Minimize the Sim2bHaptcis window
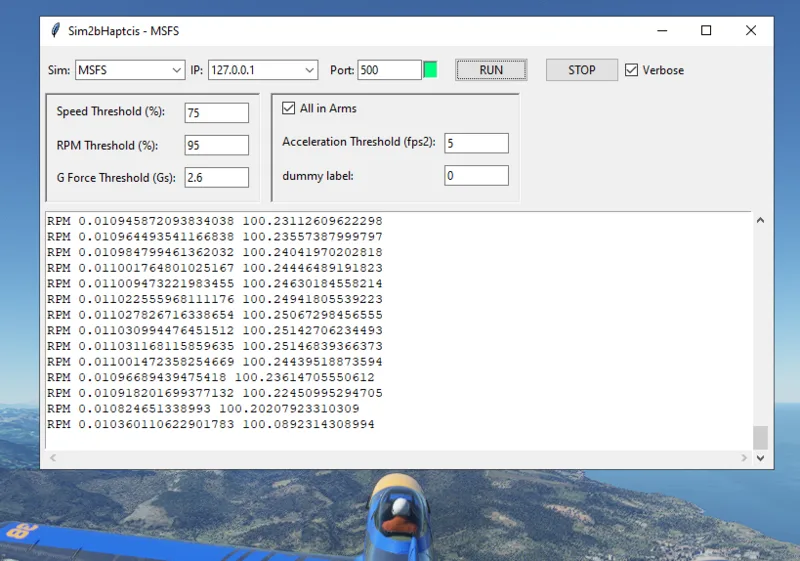This screenshot has width=800, height=561. (662, 31)
